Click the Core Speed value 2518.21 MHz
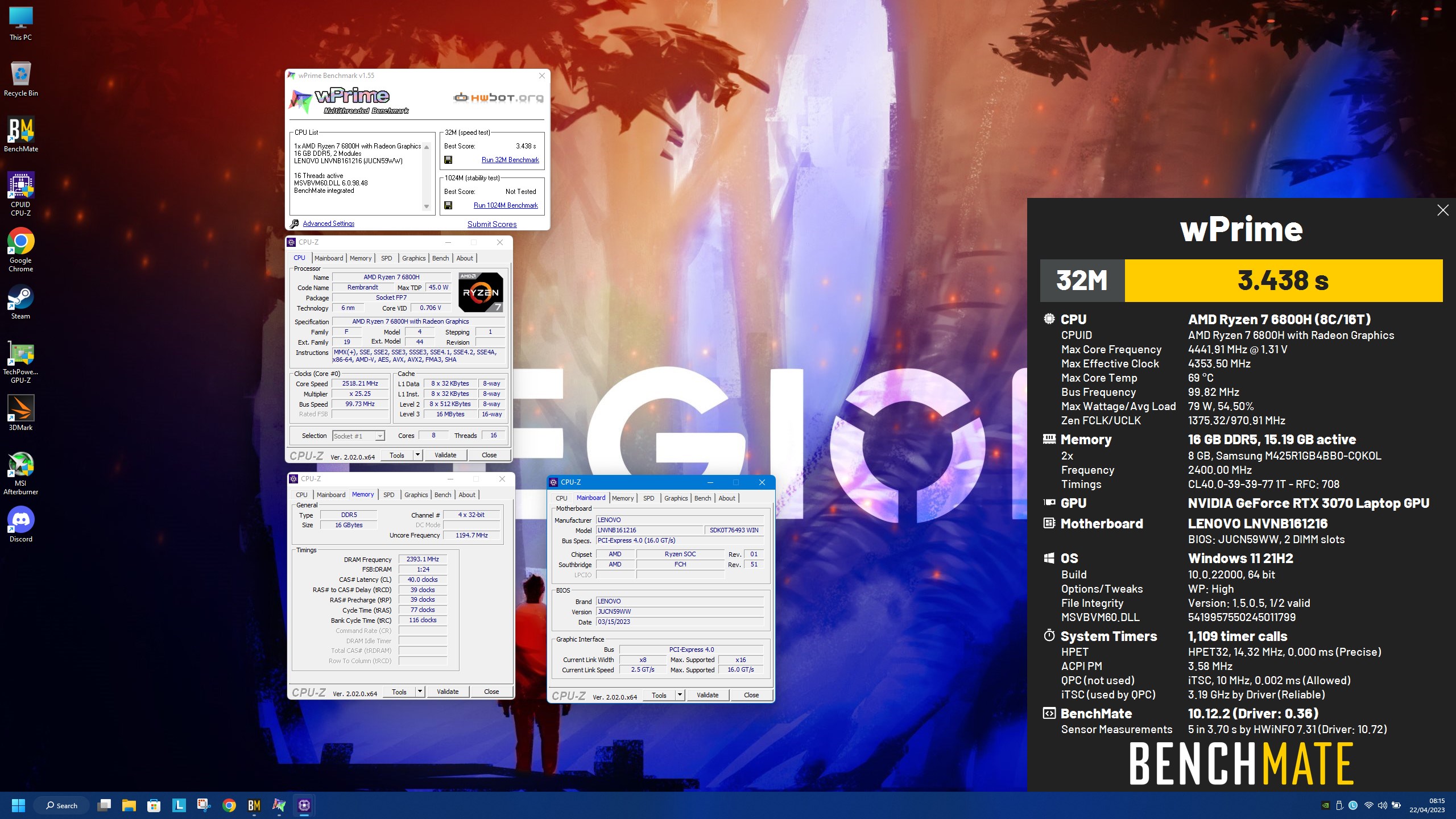Image resolution: width=1456 pixels, height=819 pixels. click(x=360, y=384)
